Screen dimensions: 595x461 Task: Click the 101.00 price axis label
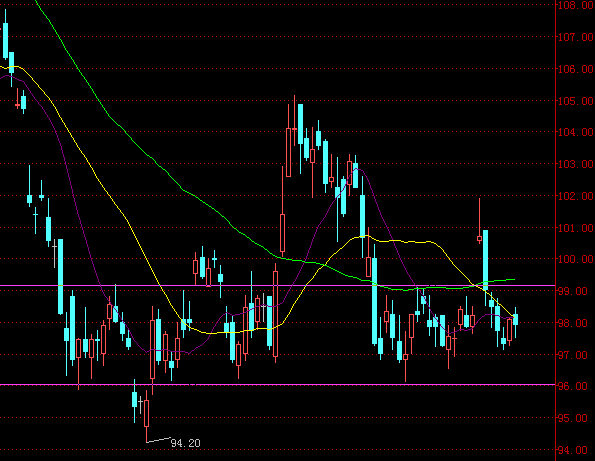576,228
